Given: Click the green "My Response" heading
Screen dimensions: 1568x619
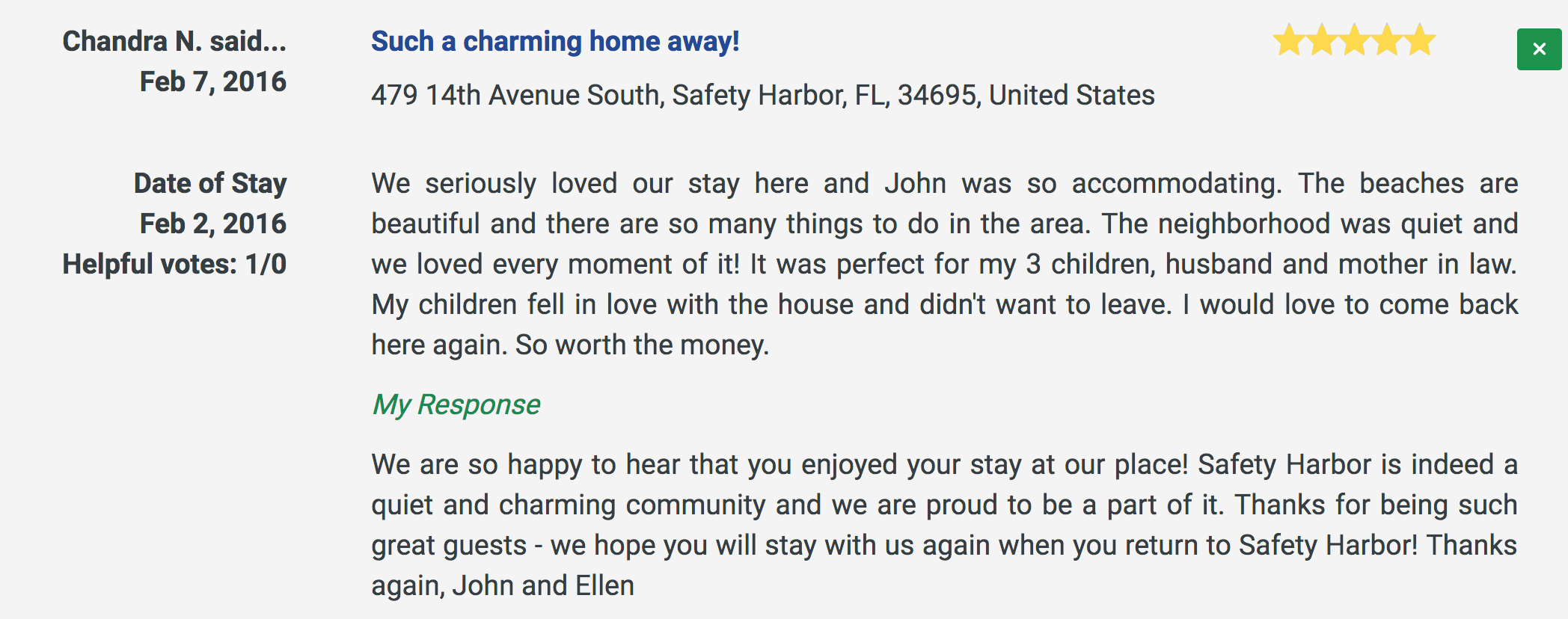Looking at the screenshot, I should (456, 404).
